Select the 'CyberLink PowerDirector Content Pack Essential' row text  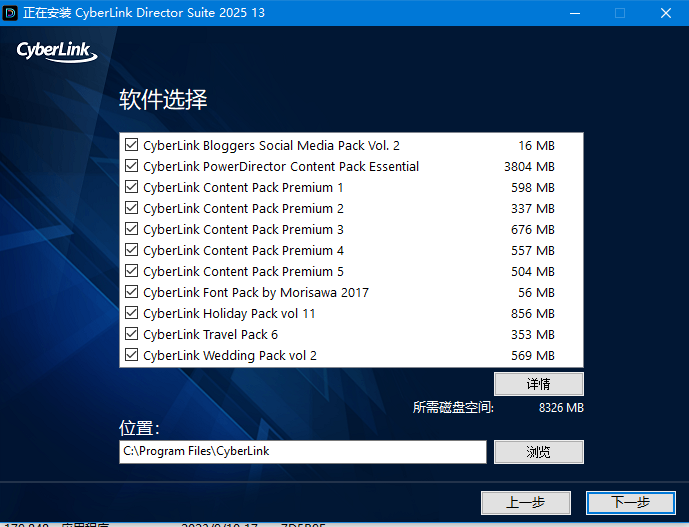tap(281, 167)
